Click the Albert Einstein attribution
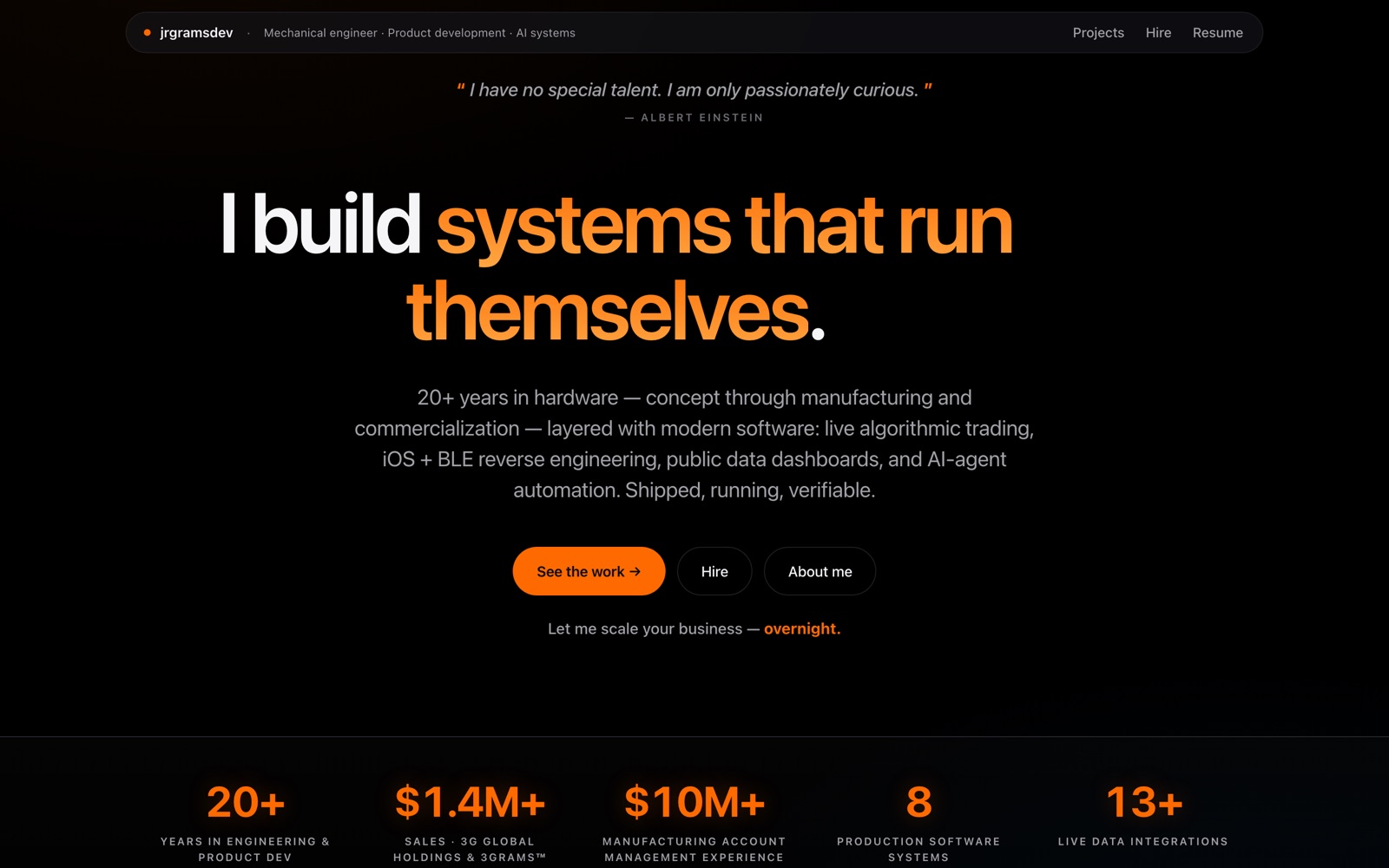Image resolution: width=1389 pixels, height=868 pixels. pyautogui.click(x=694, y=117)
